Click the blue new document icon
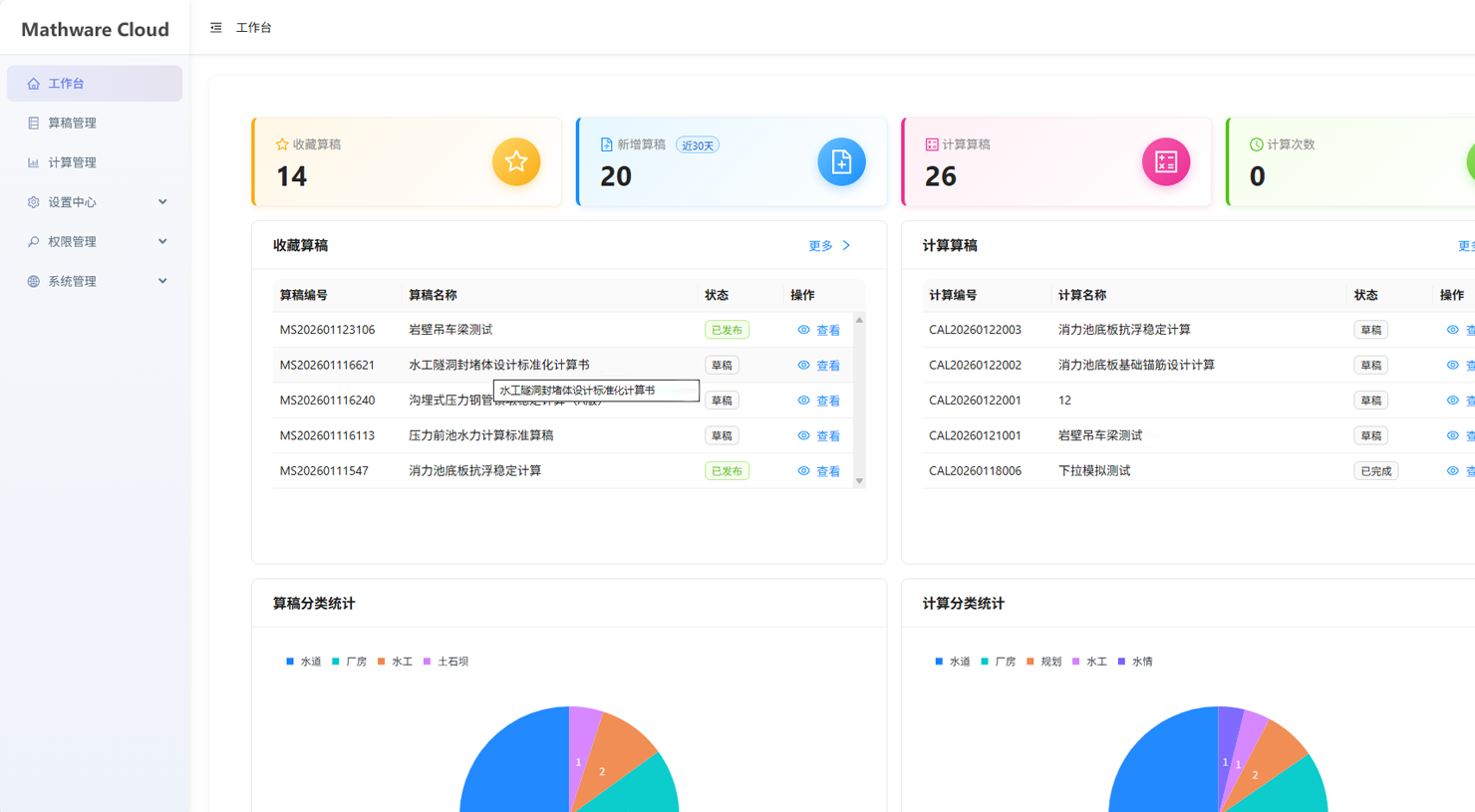 pyautogui.click(x=841, y=161)
